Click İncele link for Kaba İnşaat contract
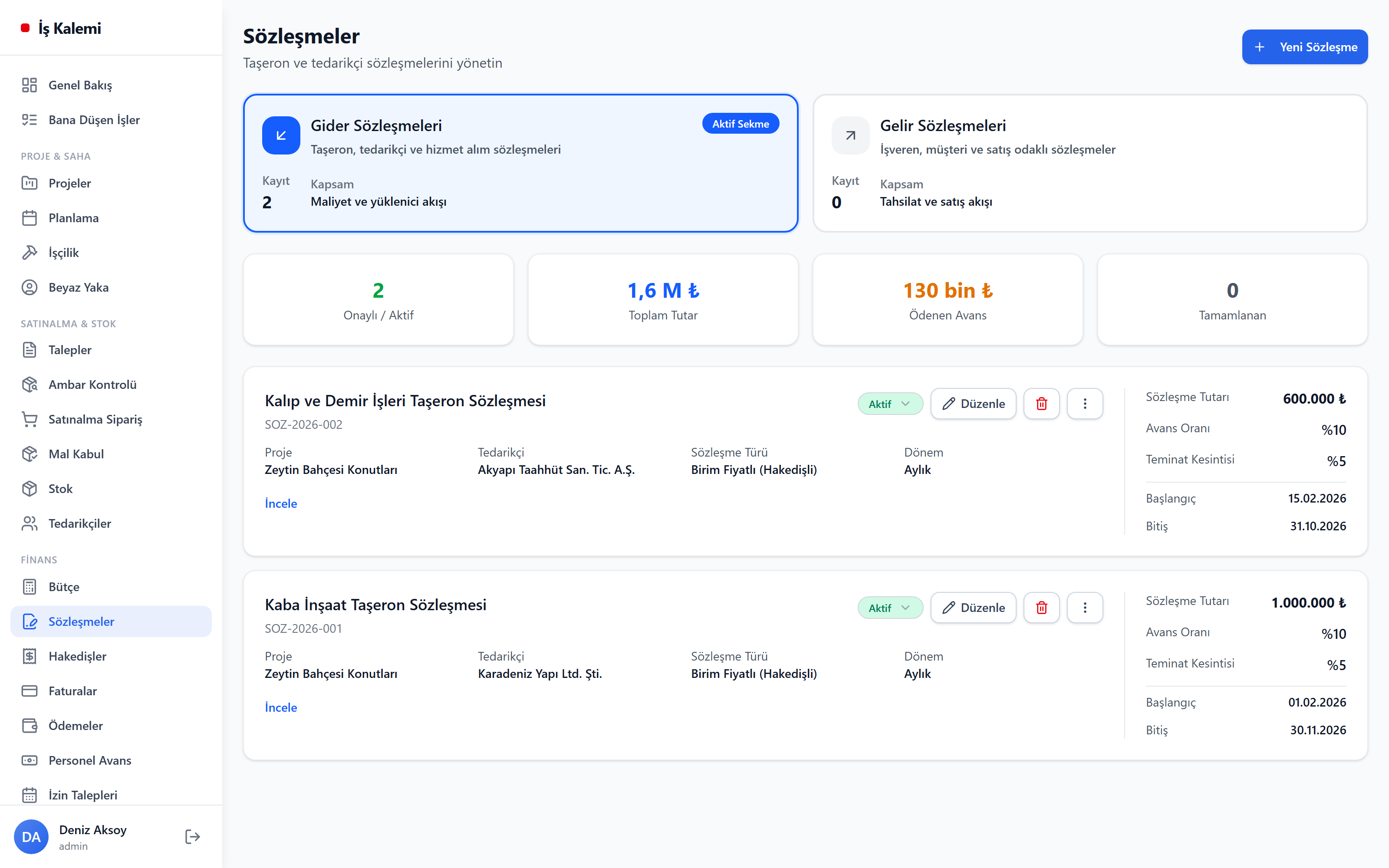The image size is (1389, 868). click(x=281, y=707)
